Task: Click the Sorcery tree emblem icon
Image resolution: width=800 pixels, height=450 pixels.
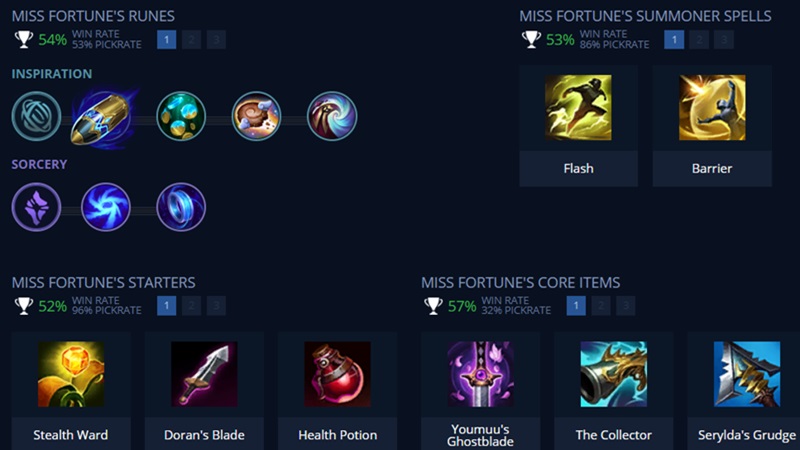Action: click(x=36, y=207)
